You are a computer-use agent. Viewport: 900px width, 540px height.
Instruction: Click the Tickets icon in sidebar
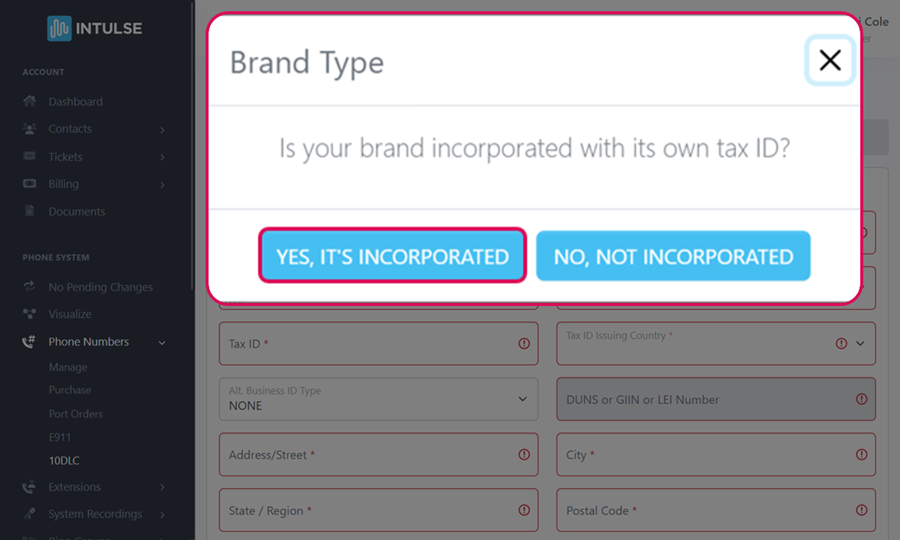coord(29,157)
